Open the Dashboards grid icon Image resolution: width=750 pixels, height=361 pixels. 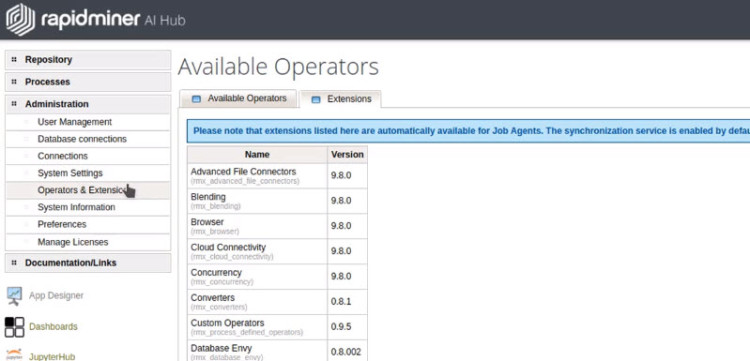point(14,327)
